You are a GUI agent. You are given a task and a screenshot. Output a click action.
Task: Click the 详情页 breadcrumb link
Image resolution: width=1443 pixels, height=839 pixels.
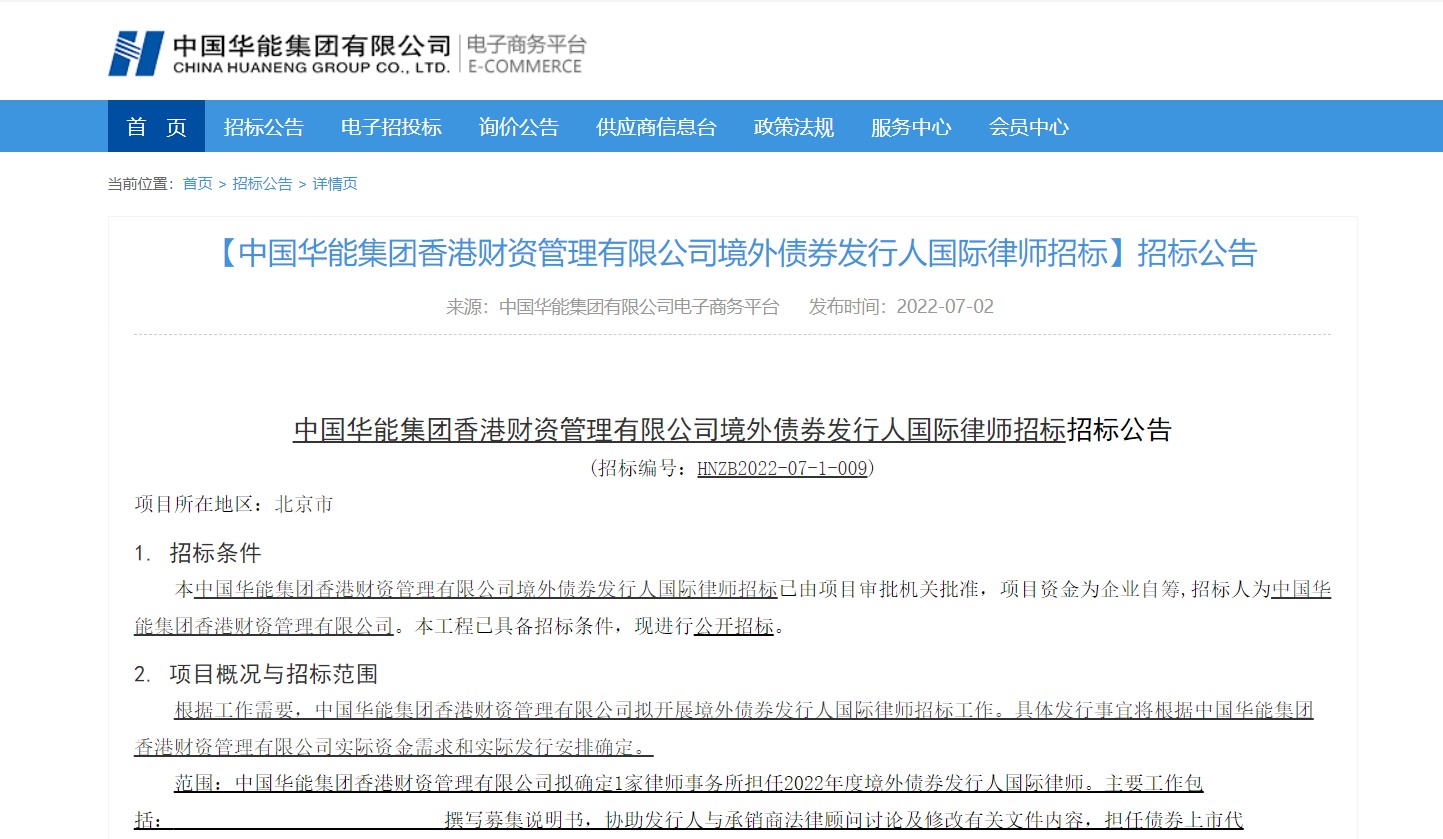pos(335,184)
